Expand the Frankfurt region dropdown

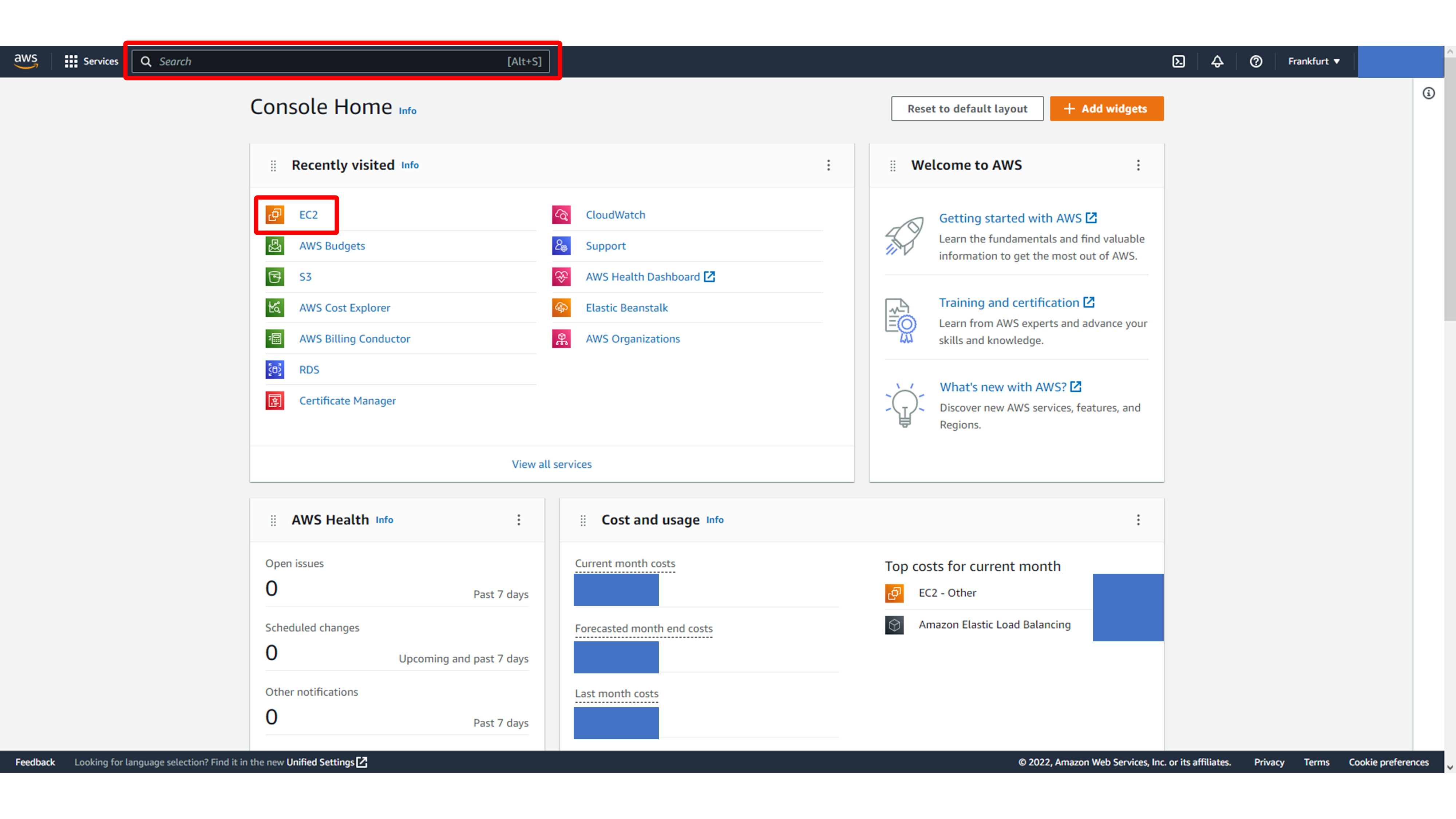(x=1314, y=61)
